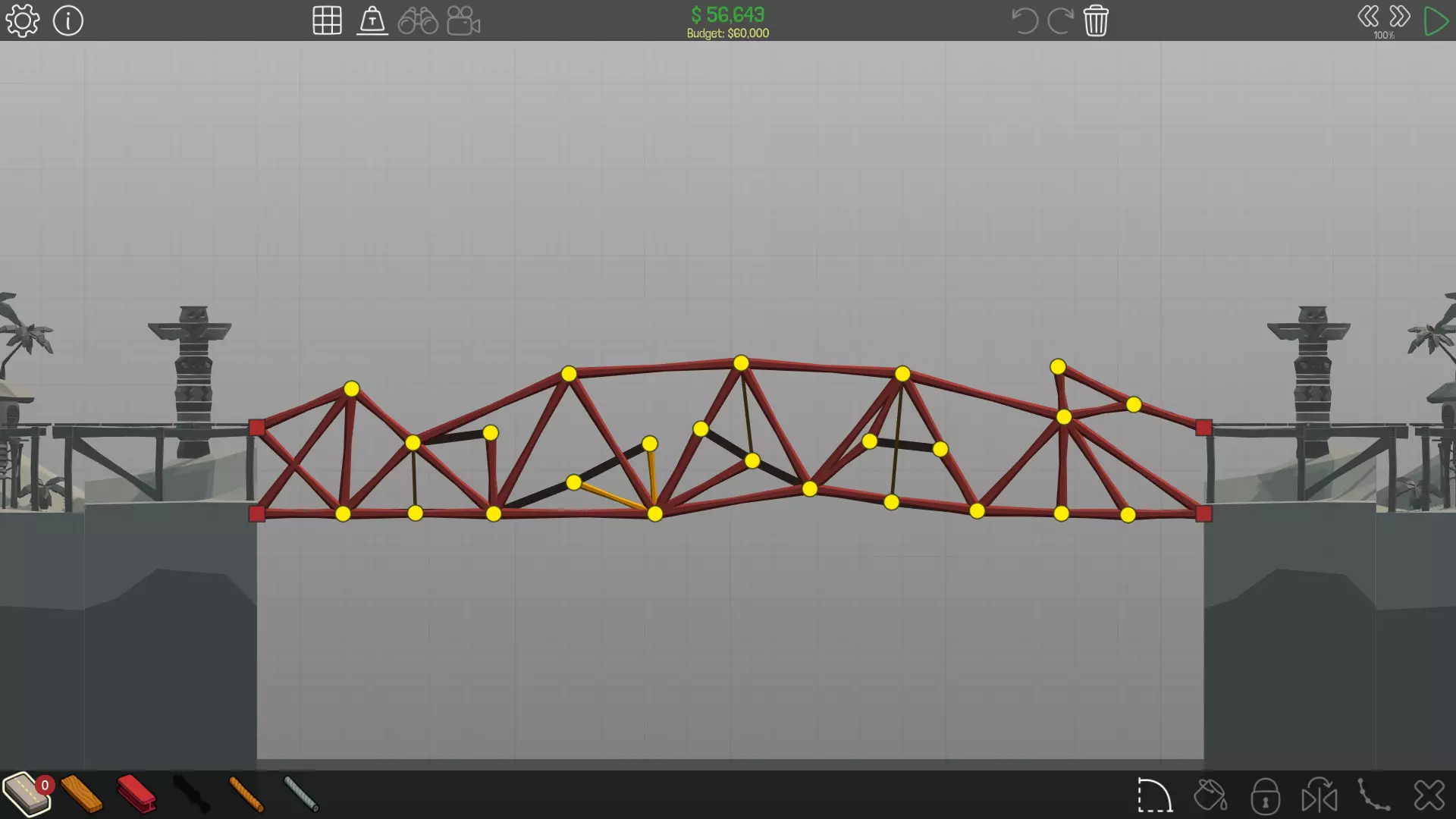This screenshot has height=819, width=1456.
Task: Click the camera view icon
Action: [463, 20]
